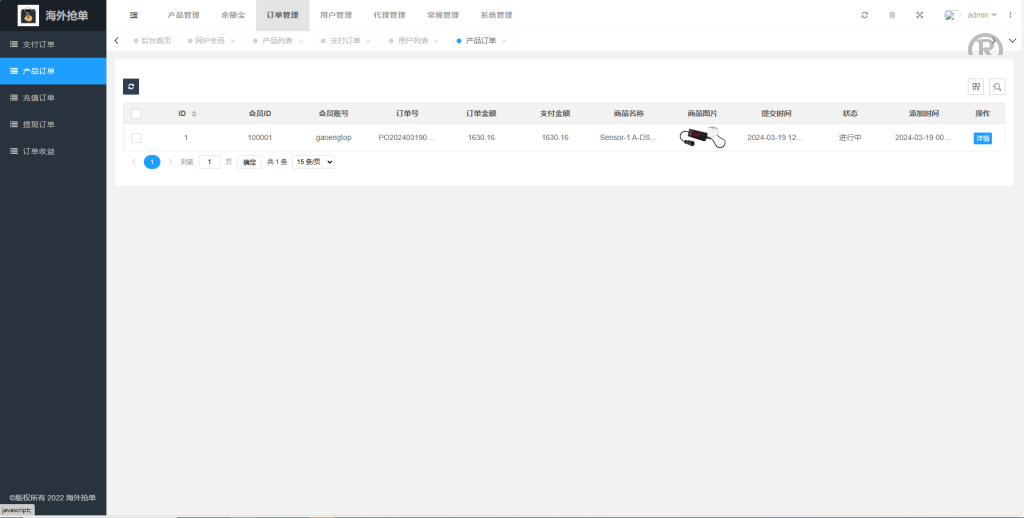Click the blue 详情 button in the row
Image resolution: width=1024 pixels, height=518 pixels.
[982, 138]
